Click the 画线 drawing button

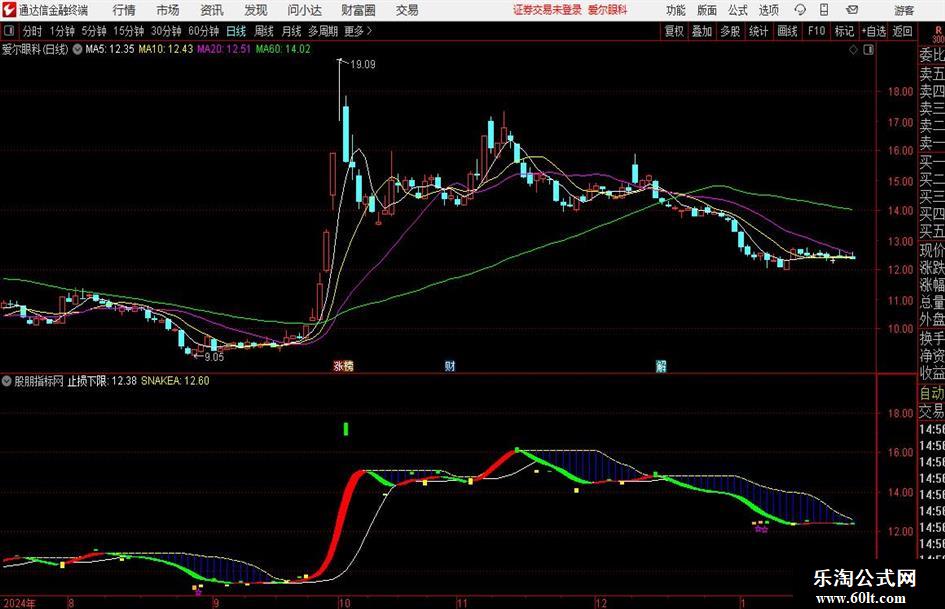(x=787, y=31)
